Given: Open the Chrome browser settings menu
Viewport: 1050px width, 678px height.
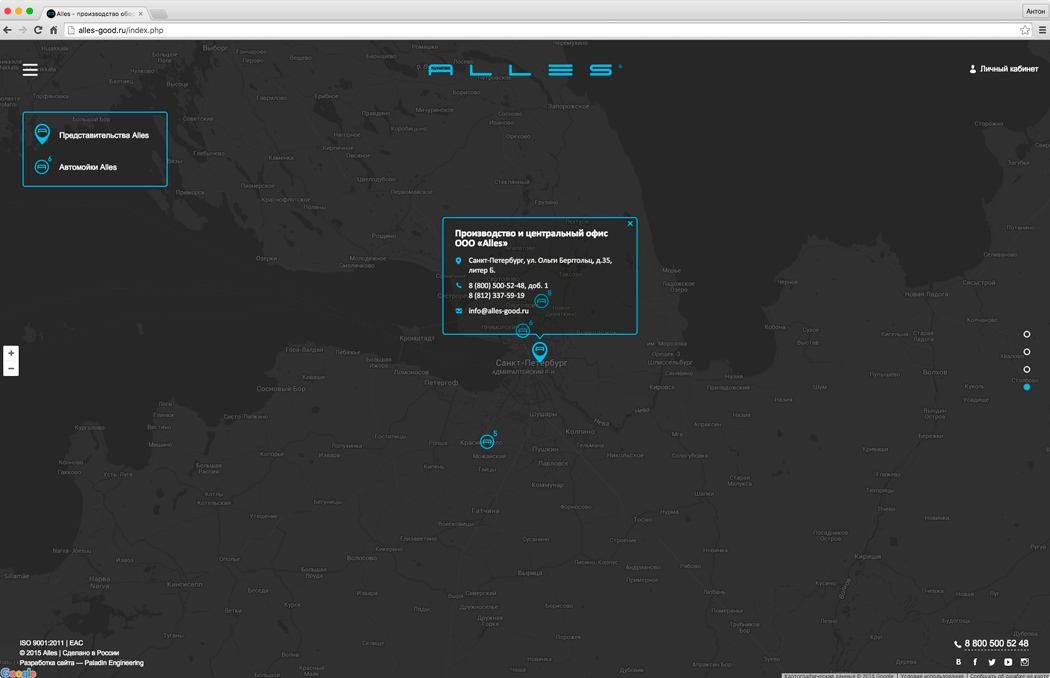Looking at the screenshot, I should (1041, 30).
